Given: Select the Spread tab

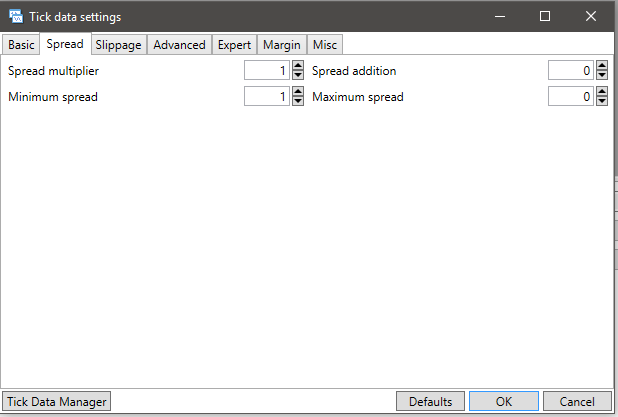Looking at the screenshot, I should coord(65,44).
